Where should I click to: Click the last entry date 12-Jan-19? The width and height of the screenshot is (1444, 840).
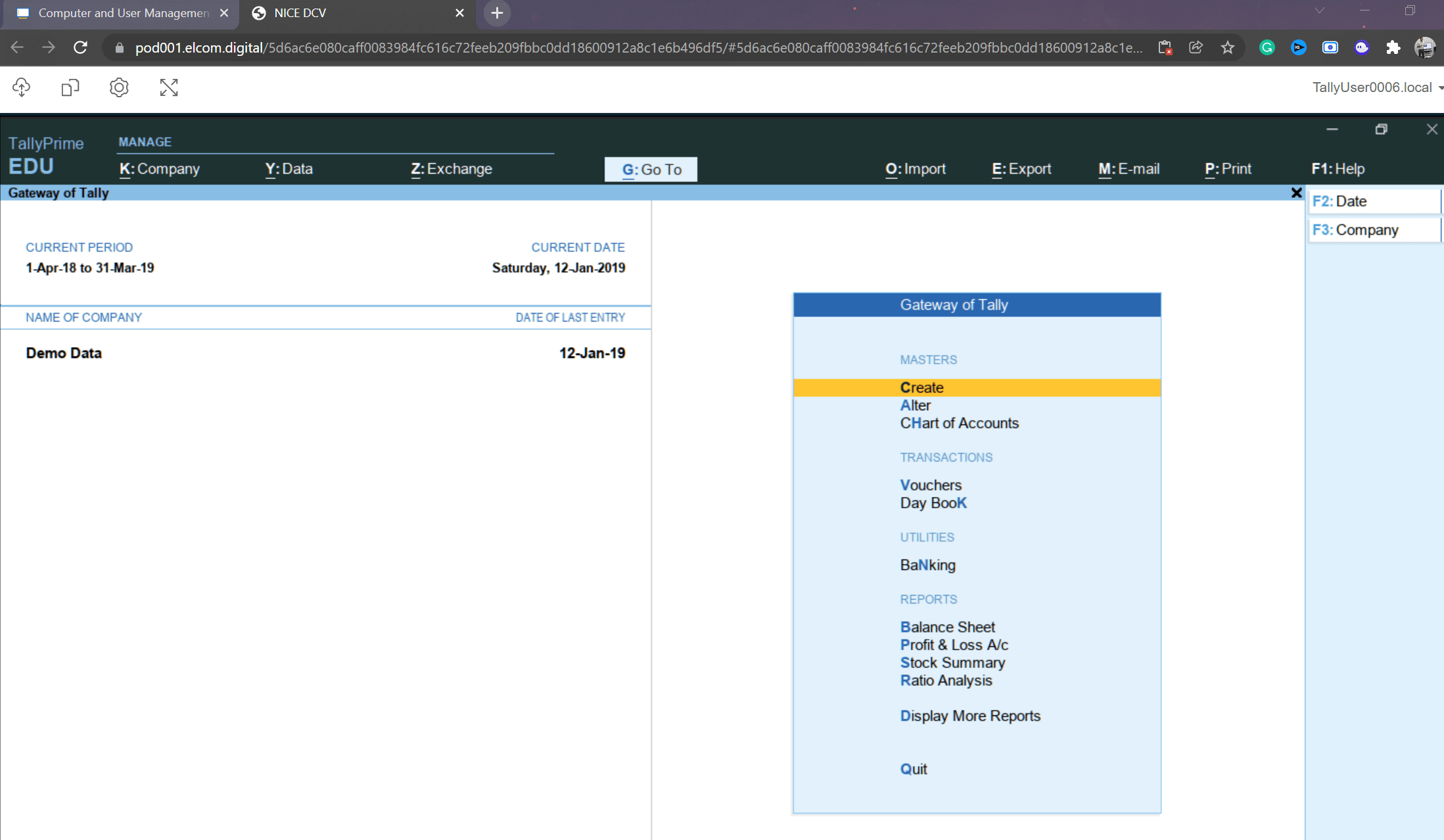(x=592, y=353)
